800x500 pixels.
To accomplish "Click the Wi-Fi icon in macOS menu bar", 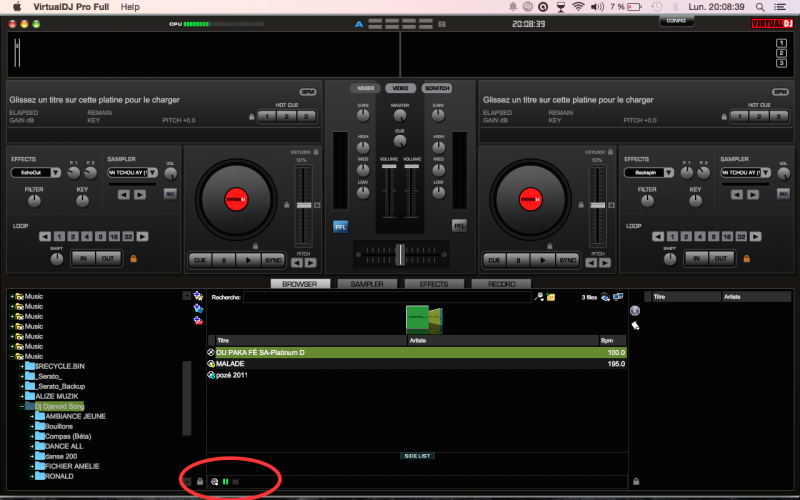I will click(x=577, y=7).
